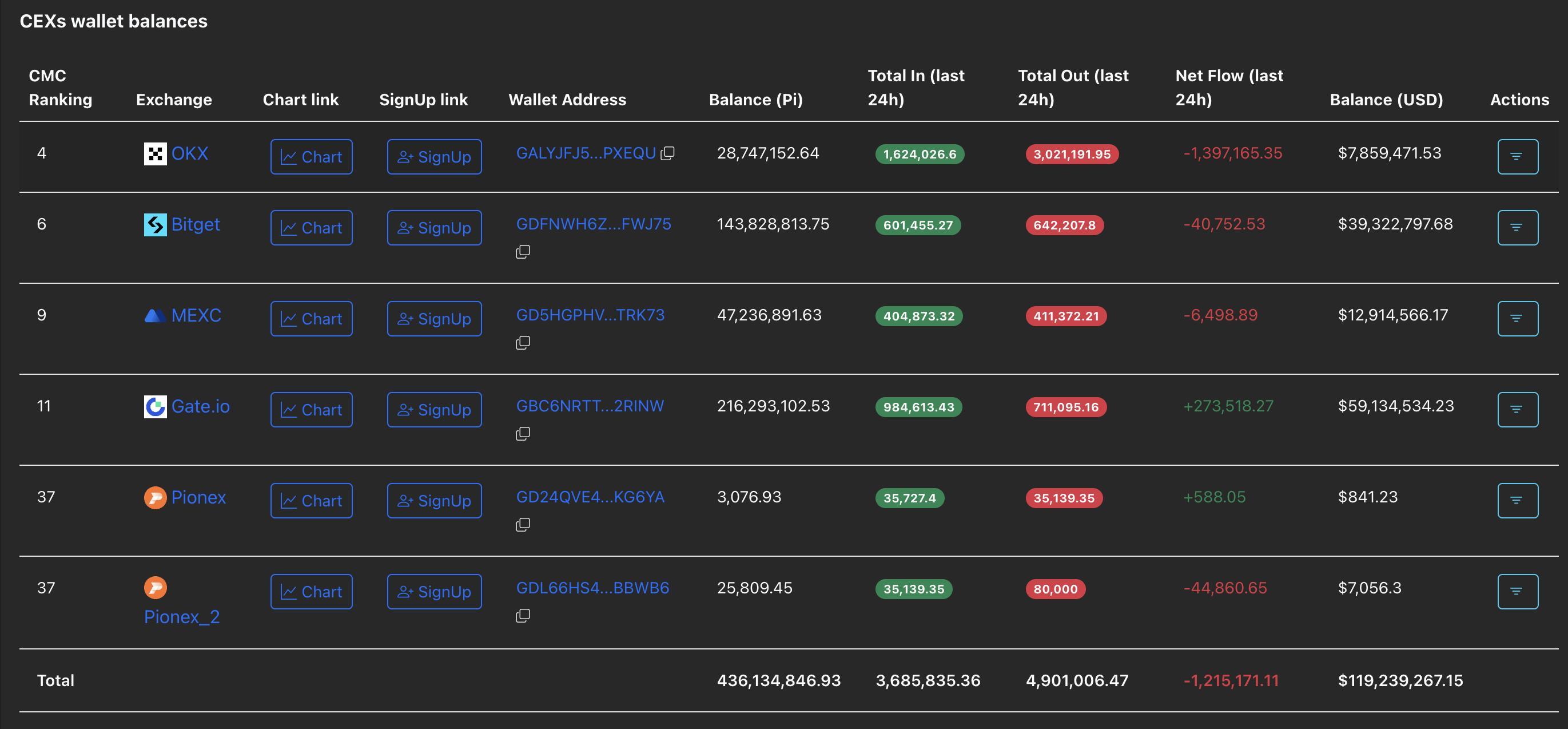Sort by the Balance (USD) column header
Viewport: 1568px width, 729px height.
[1386, 99]
